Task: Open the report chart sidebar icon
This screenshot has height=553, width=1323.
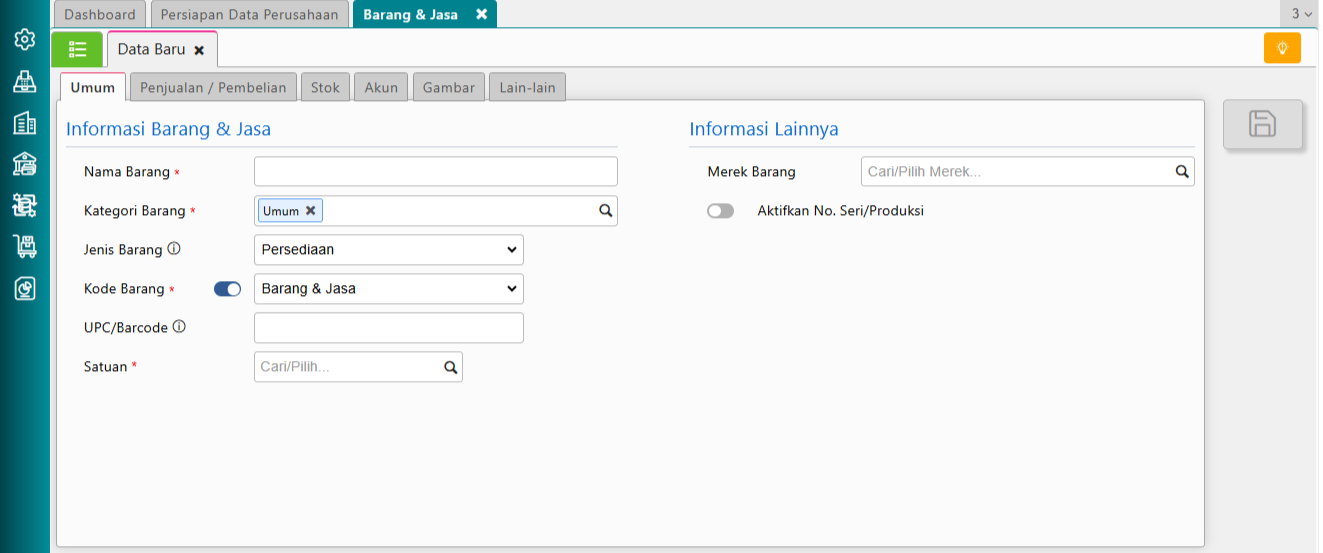Action: [25, 289]
